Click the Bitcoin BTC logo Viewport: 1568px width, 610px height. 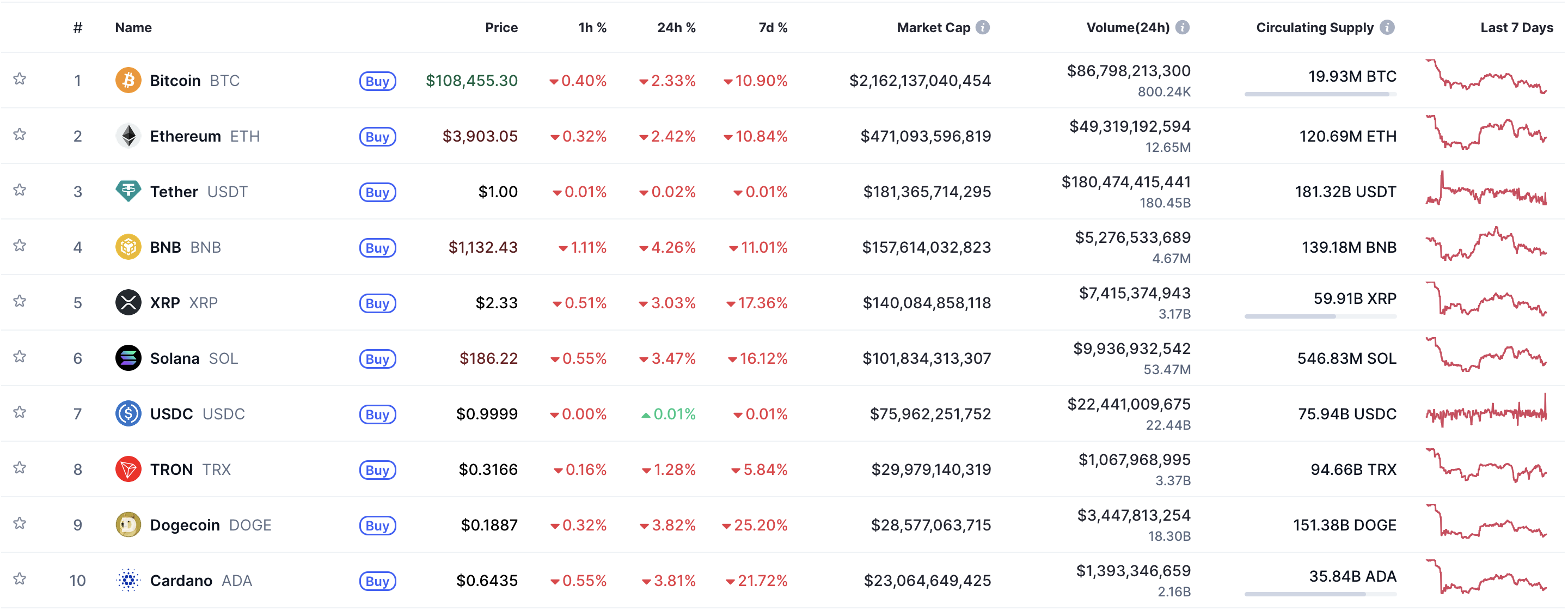pos(128,80)
